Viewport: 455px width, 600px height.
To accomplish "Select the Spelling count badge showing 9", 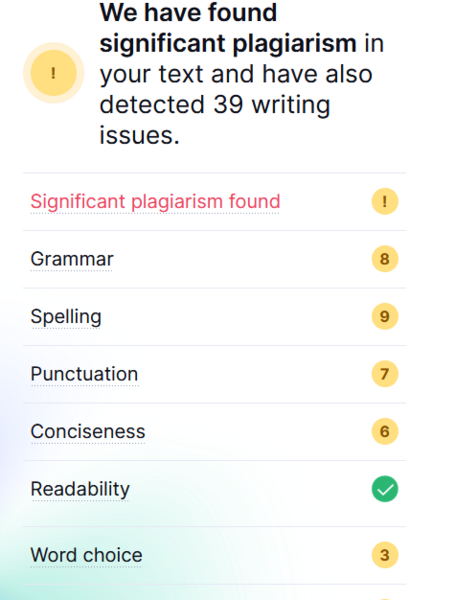I will pyautogui.click(x=385, y=316).
